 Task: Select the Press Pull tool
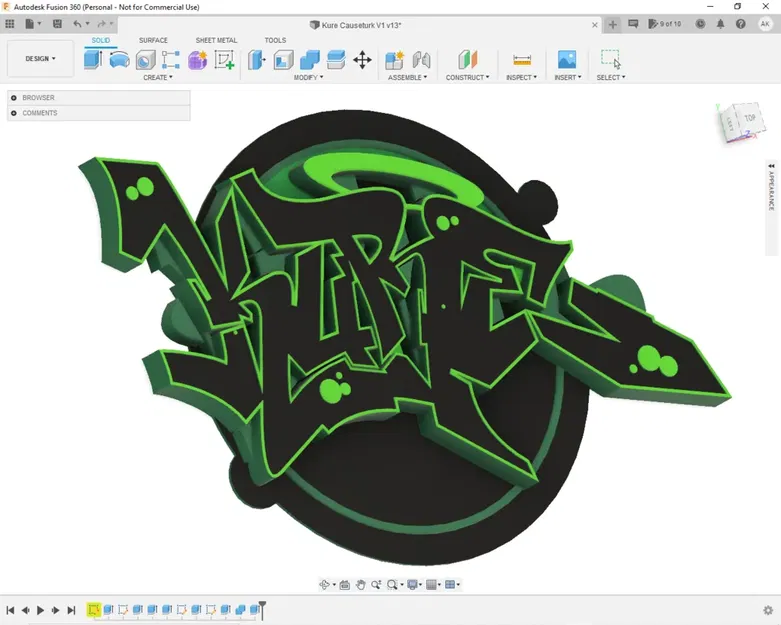pyautogui.click(x=257, y=60)
